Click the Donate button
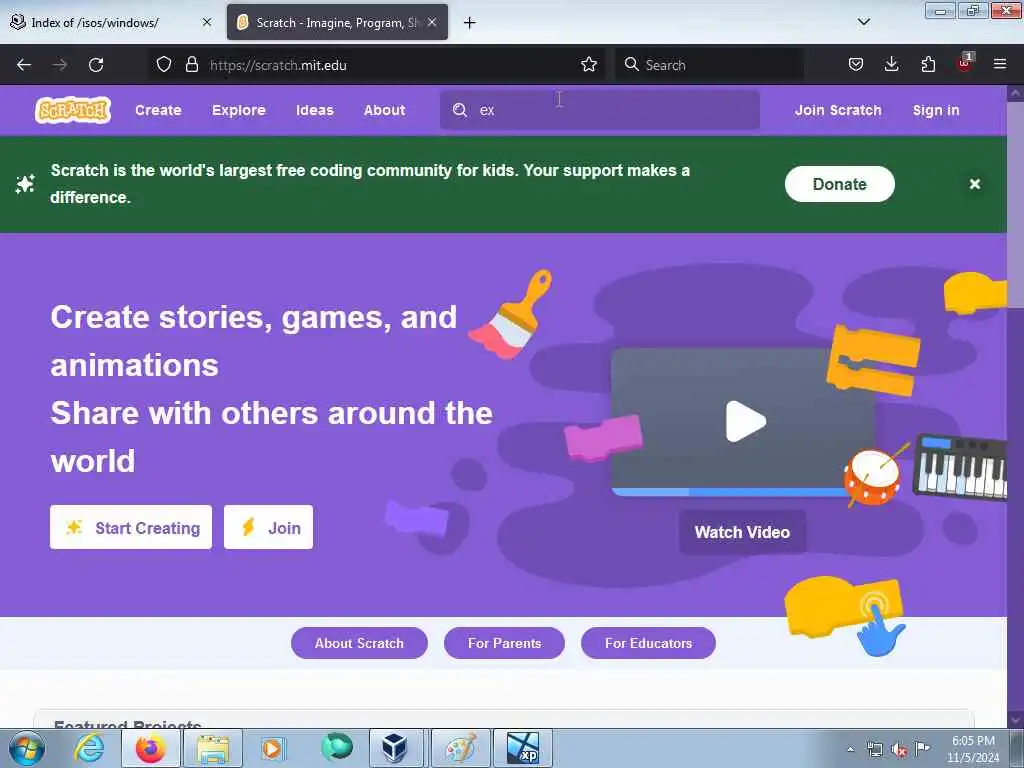 (839, 184)
